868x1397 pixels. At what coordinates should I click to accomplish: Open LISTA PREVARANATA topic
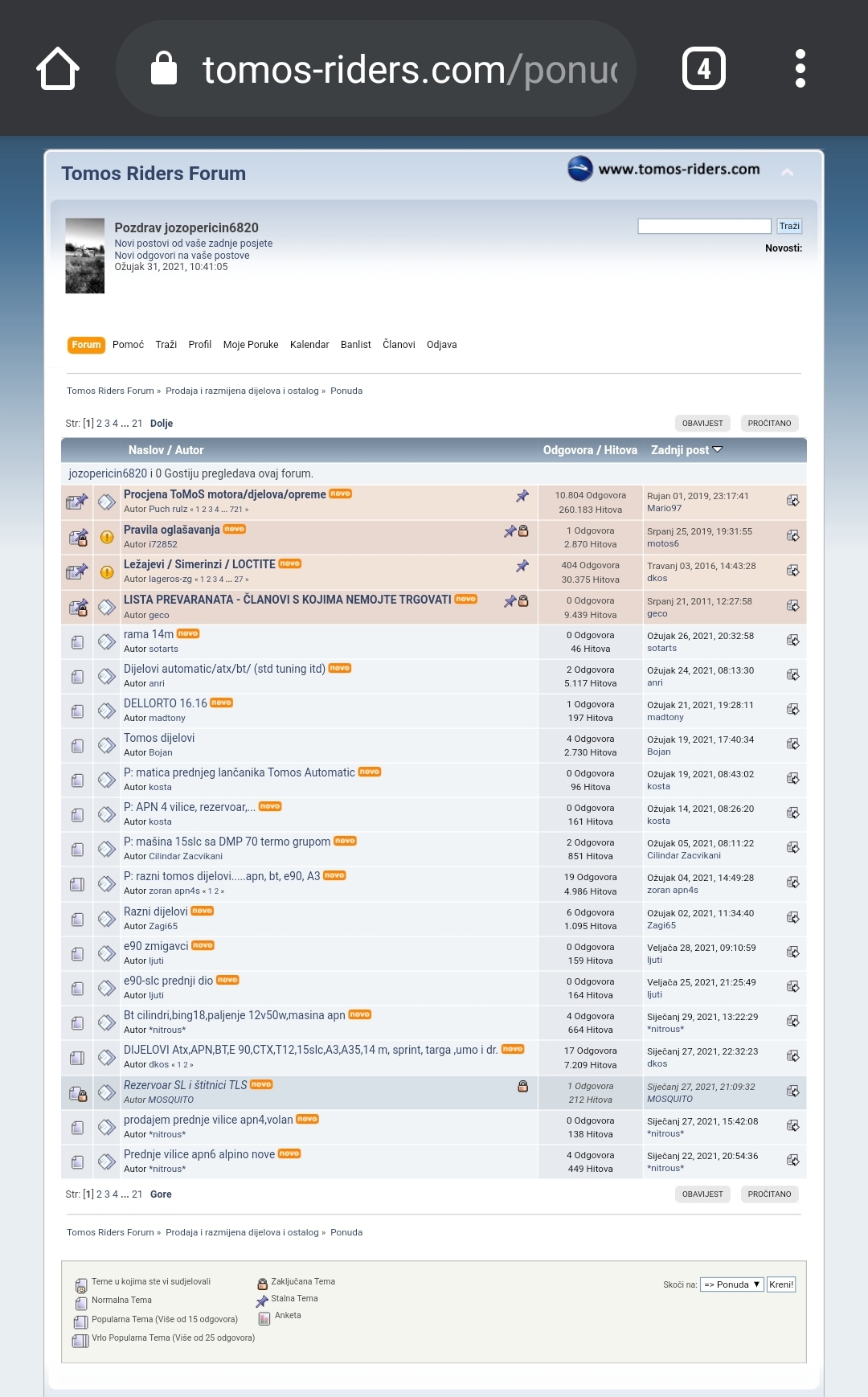tap(288, 600)
